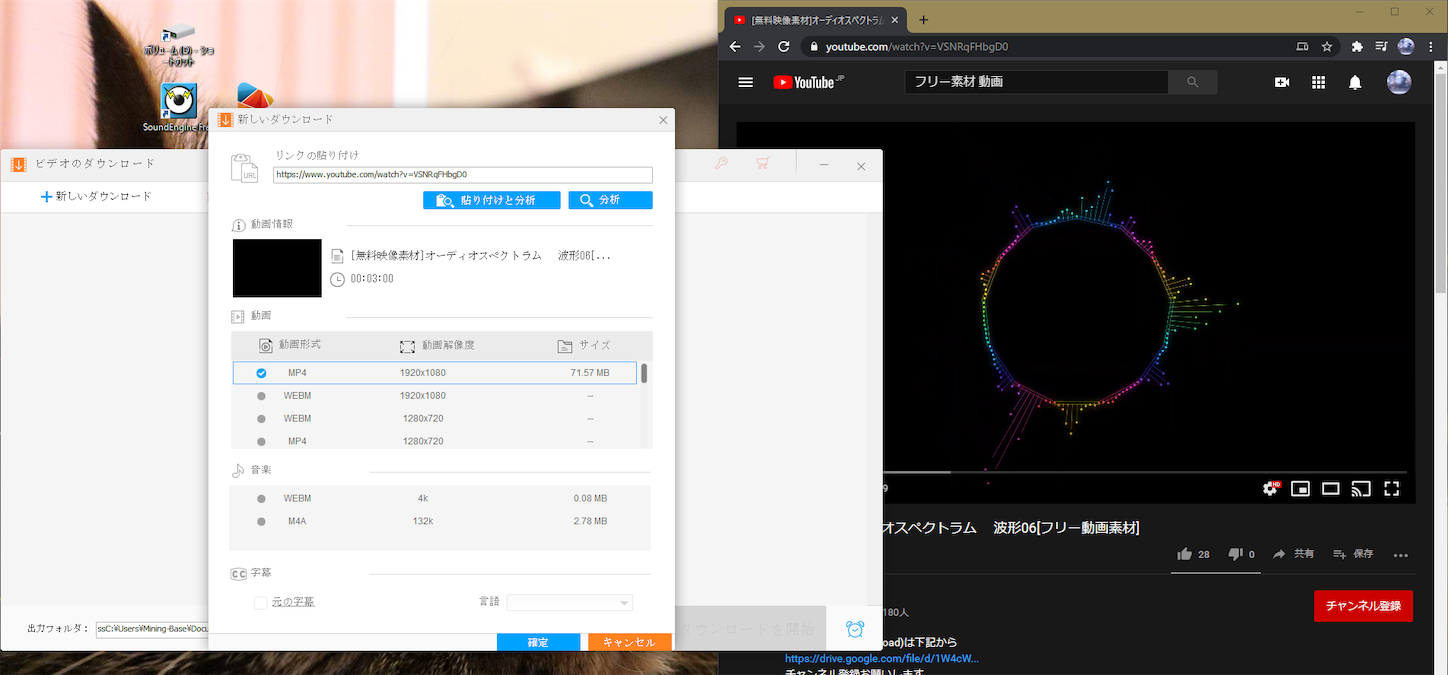Enter fullscreen on the YouTube player
This screenshot has width=1448, height=675.
[1391, 488]
